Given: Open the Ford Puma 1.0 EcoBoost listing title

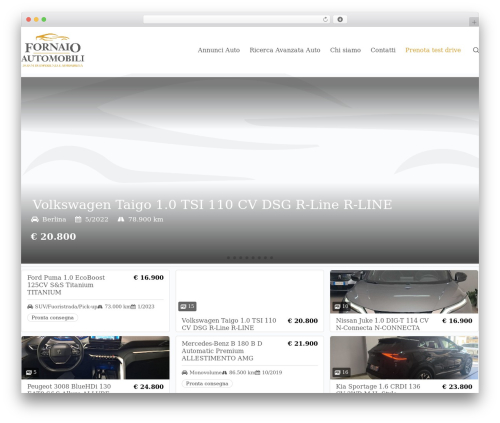Looking at the screenshot, I should (66, 285).
